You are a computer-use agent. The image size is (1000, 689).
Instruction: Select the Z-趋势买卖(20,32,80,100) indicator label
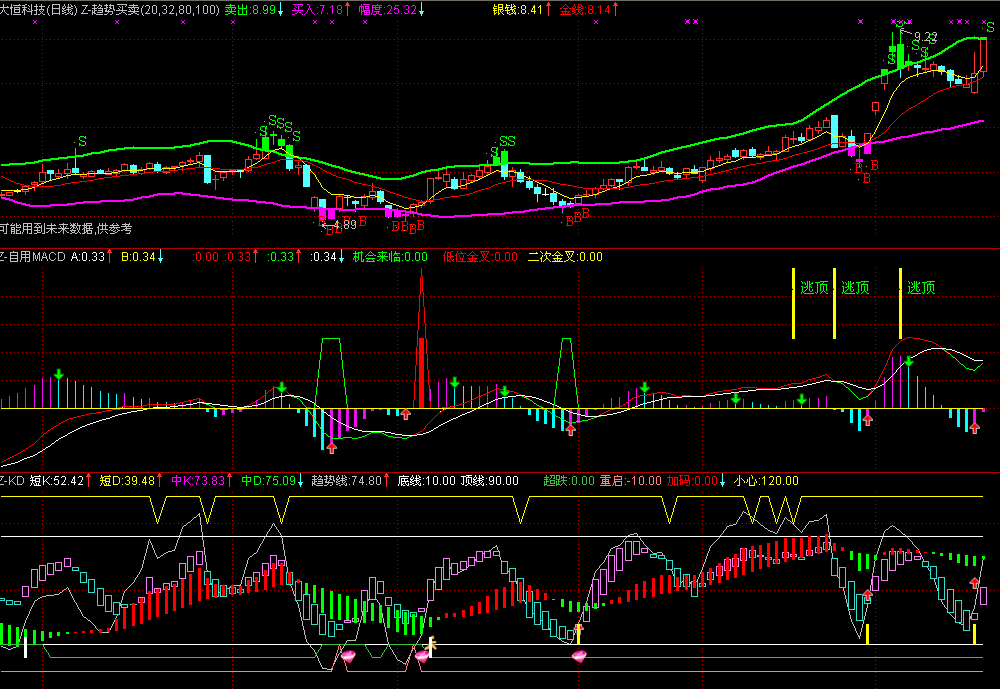[x=151, y=10]
